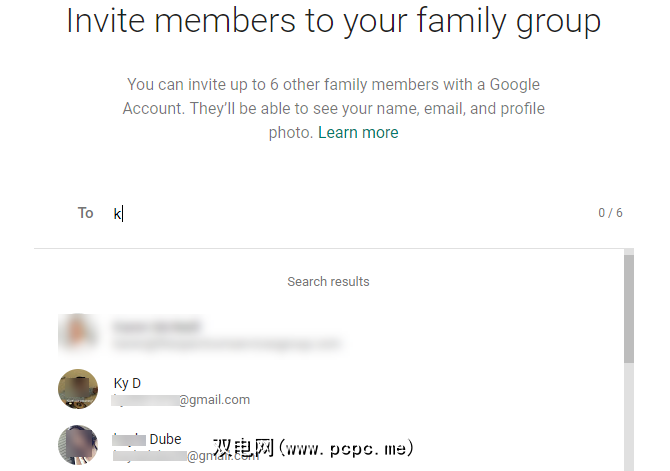This screenshot has height=471, width=670.
Task: Click the scrollbar track below the thumb
Action: coord(629,420)
